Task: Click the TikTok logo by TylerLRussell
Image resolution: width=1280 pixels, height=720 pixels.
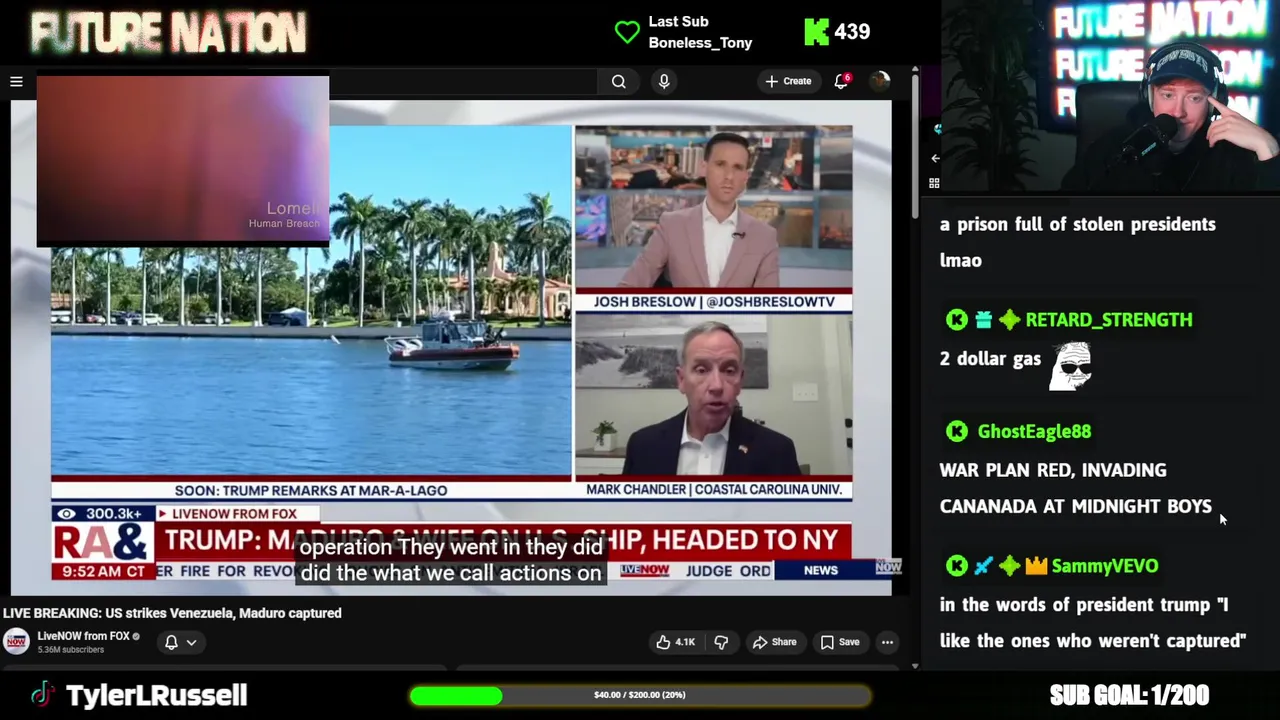Action: click(42, 695)
